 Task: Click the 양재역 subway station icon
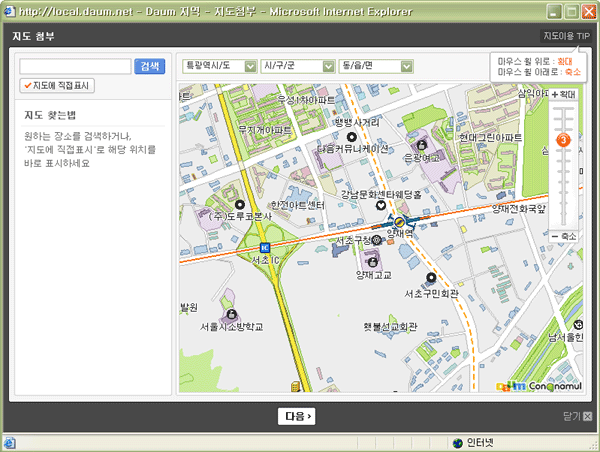399,222
